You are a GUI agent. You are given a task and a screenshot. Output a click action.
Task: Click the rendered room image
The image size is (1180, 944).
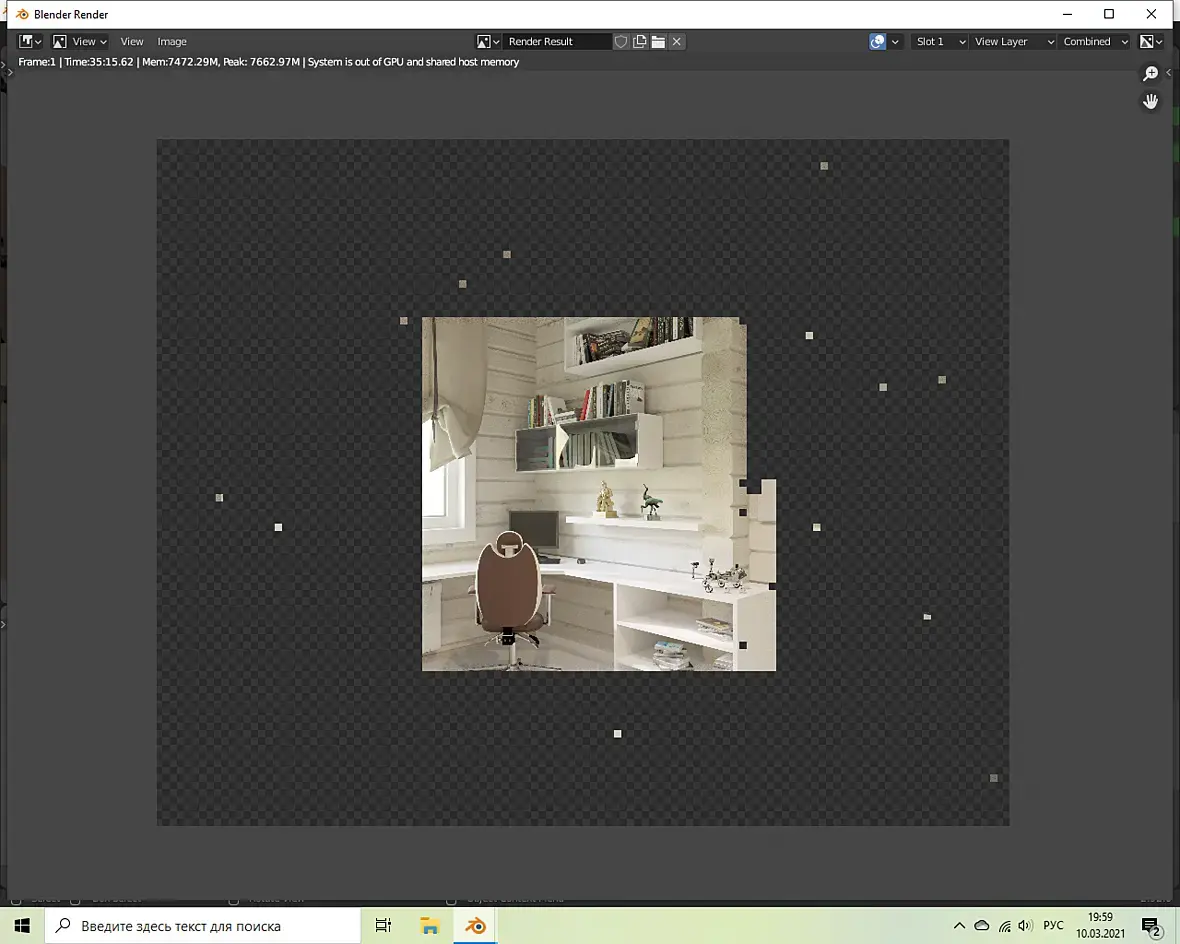pos(598,493)
